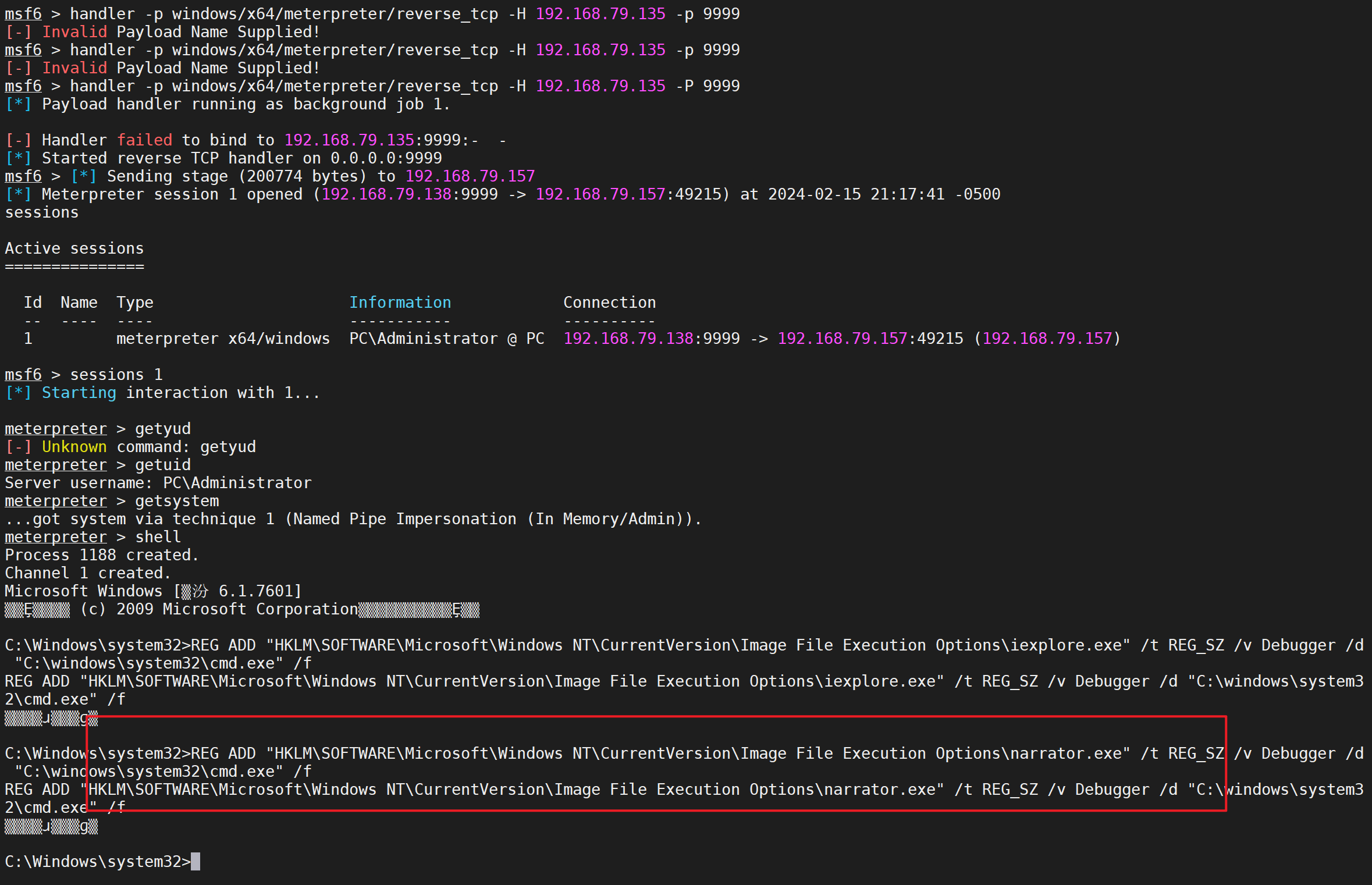Screen dimensions: 1372x885
Task: Click the yellow 'Unknown' error word
Action: [x=74, y=446]
